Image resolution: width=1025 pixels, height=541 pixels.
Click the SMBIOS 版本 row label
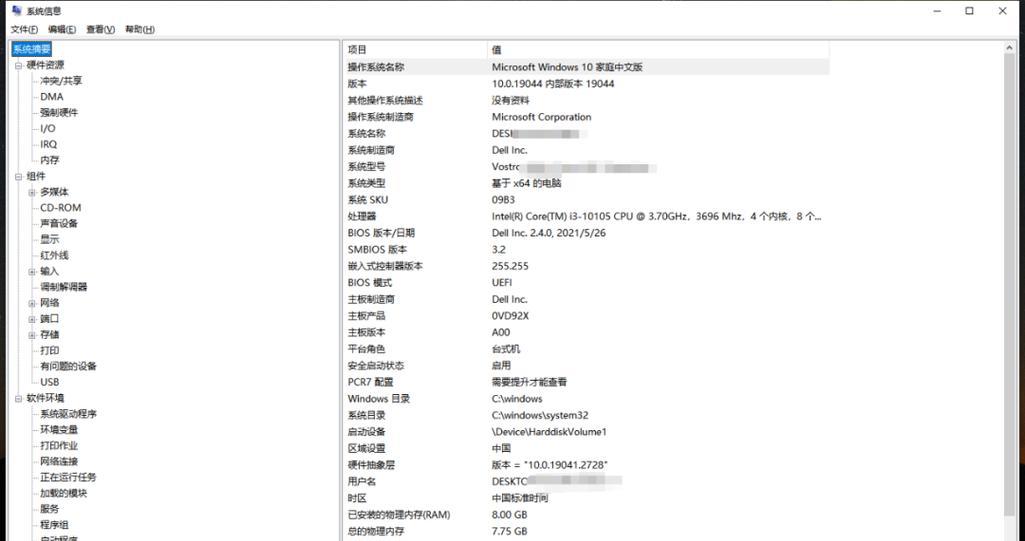377,250
